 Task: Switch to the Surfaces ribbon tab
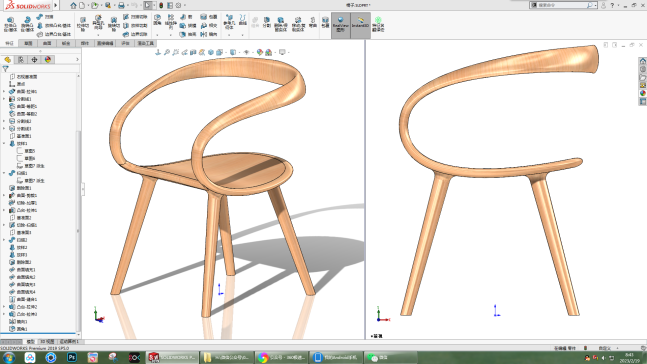(47, 43)
